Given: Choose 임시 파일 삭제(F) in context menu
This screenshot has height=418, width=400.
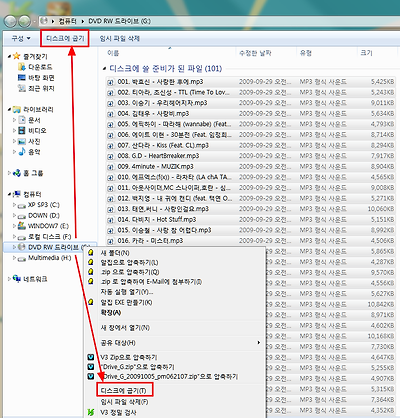Looking at the screenshot, I should 124,402.
